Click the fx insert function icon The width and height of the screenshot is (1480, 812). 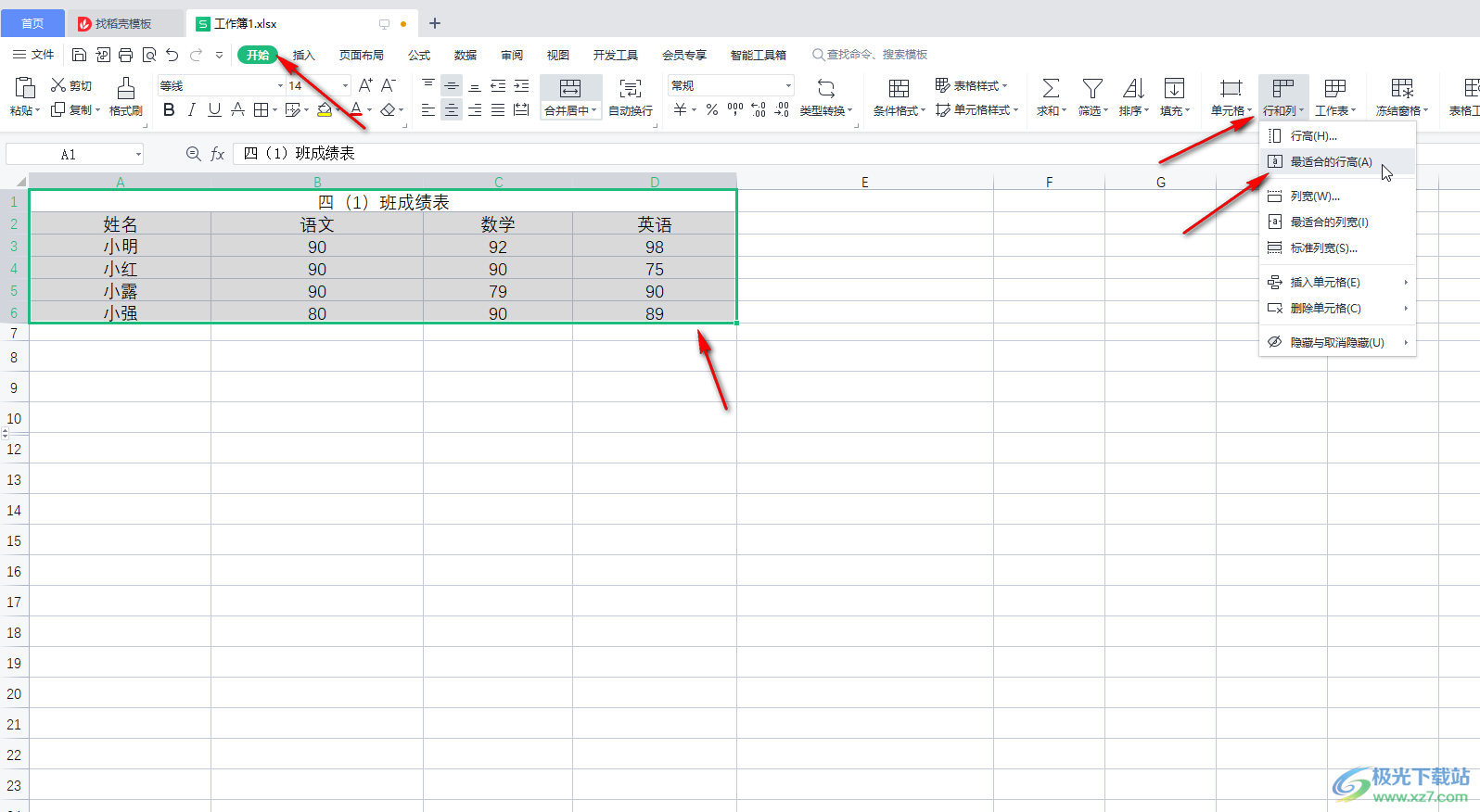(217, 154)
